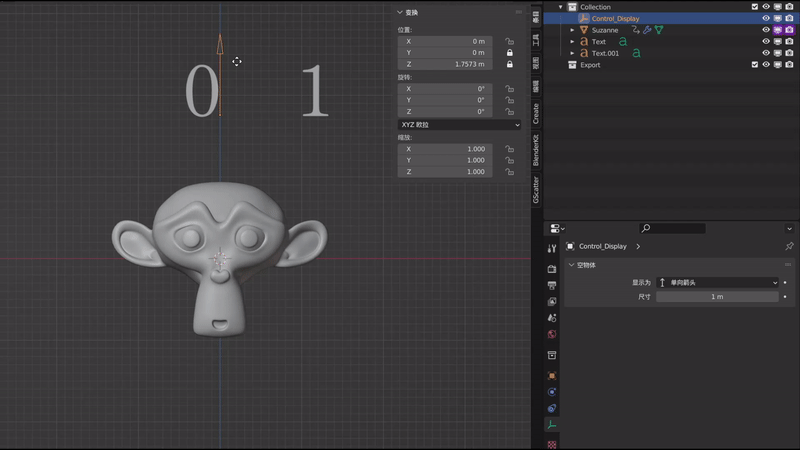
Task: Click the Rotation Y field 0°
Action: pos(445,100)
